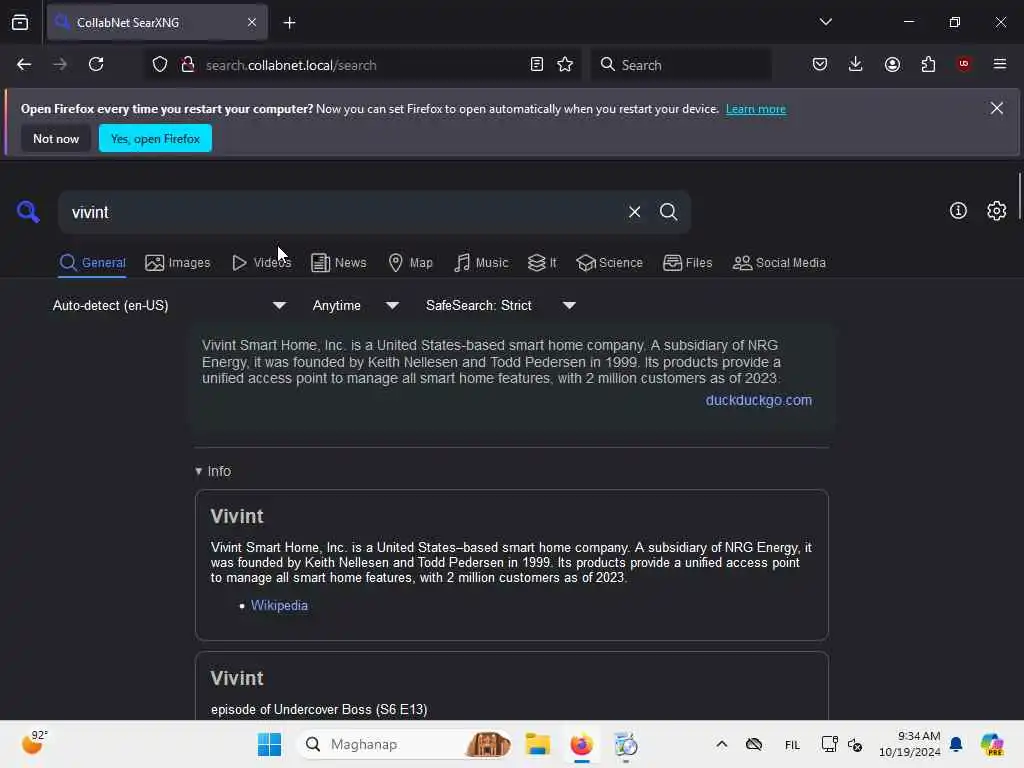Open the uBlock Origin extension icon
Image resolution: width=1024 pixels, height=768 pixels.
click(964, 64)
